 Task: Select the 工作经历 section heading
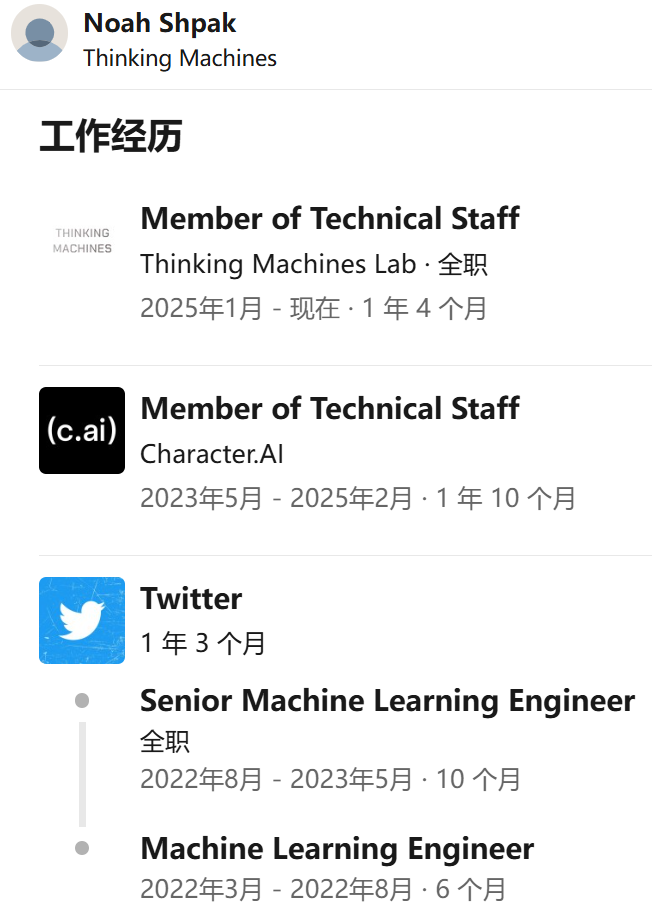110,136
